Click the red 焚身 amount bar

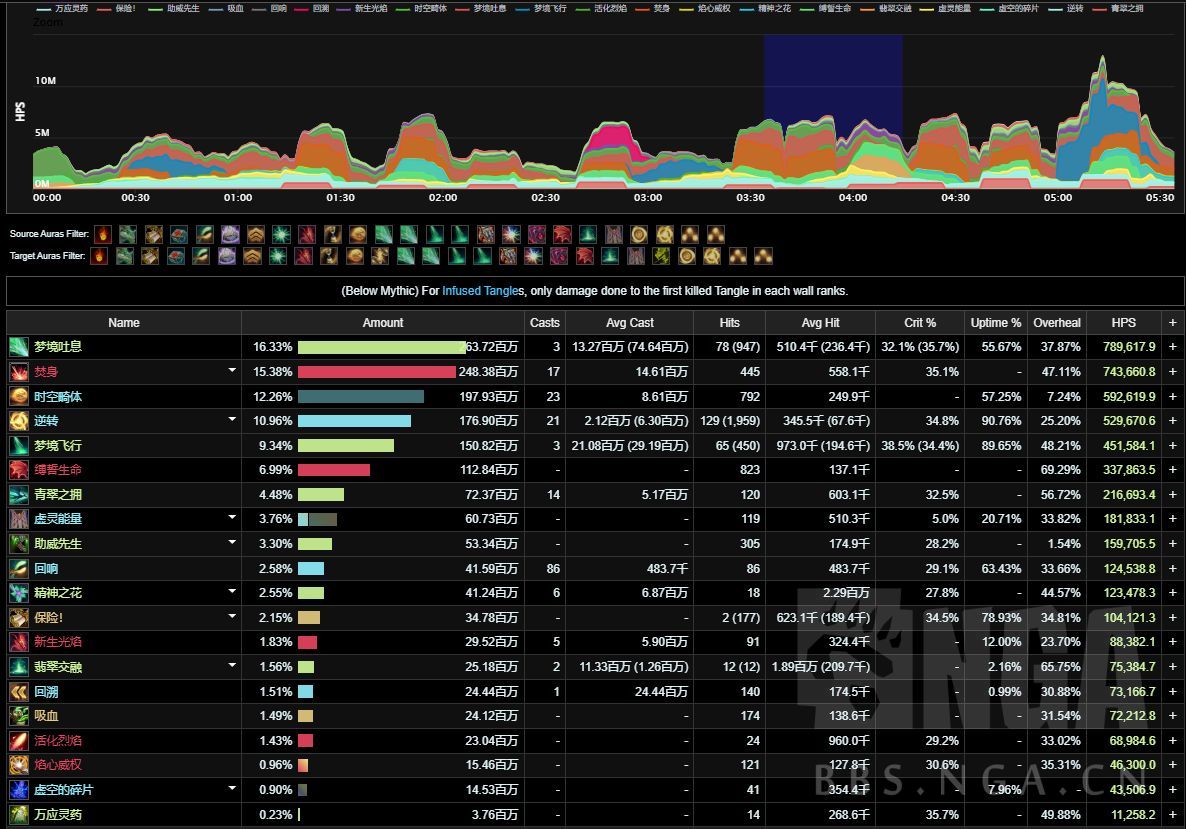pyautogui.click(x=376, y=372)
